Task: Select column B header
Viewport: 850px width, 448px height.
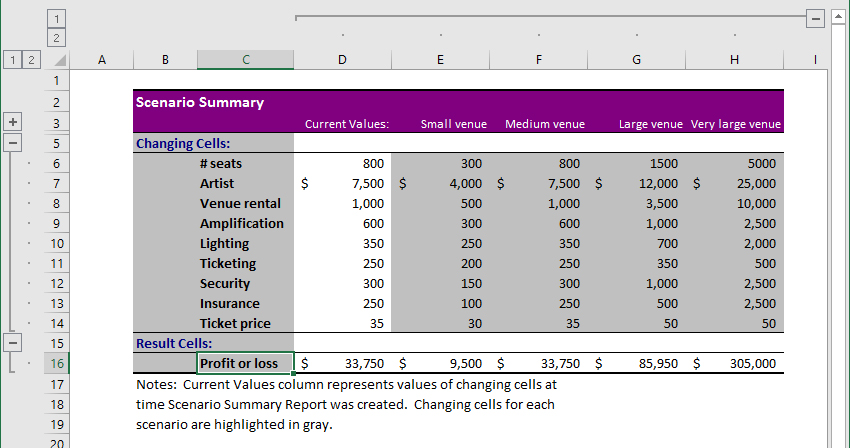Action: click(x=165, y=60)
